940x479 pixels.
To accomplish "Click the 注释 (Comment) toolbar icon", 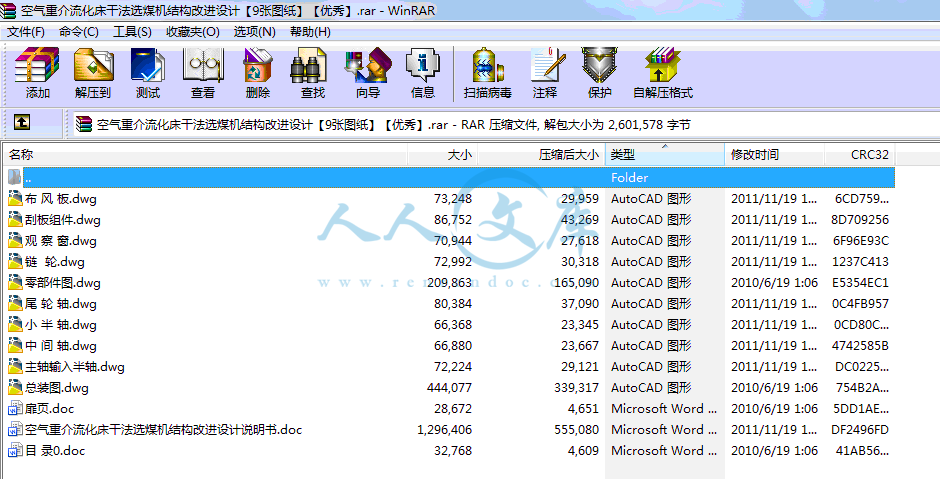I will pos(547,65).
